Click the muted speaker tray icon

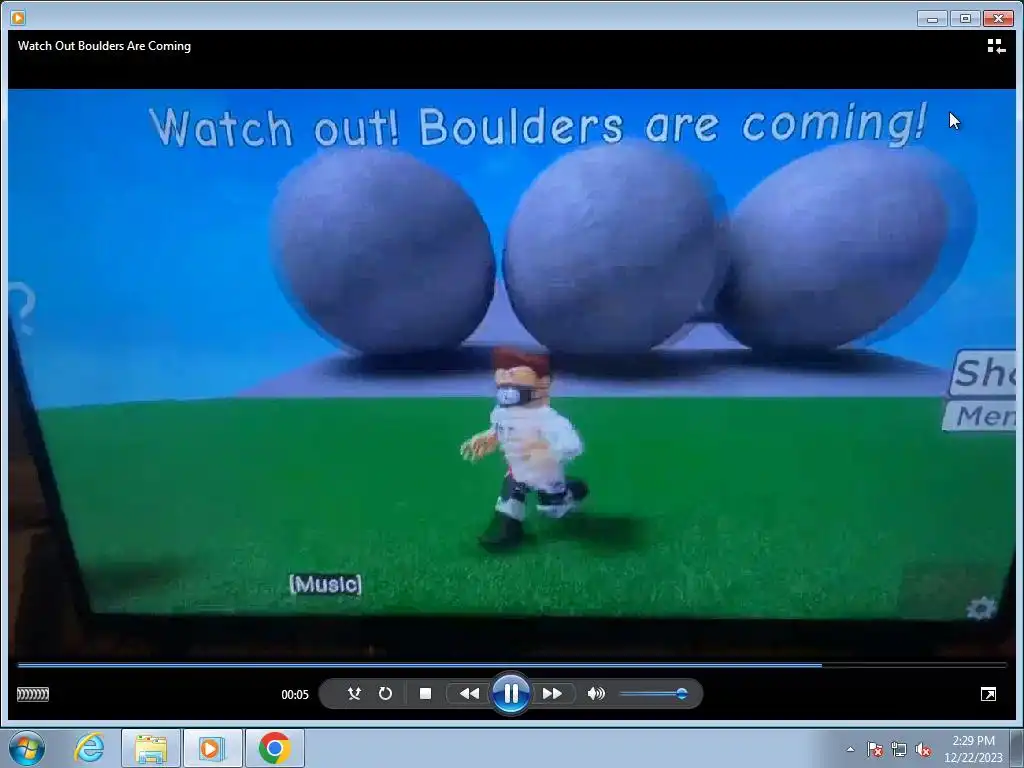tap(923, 749)
